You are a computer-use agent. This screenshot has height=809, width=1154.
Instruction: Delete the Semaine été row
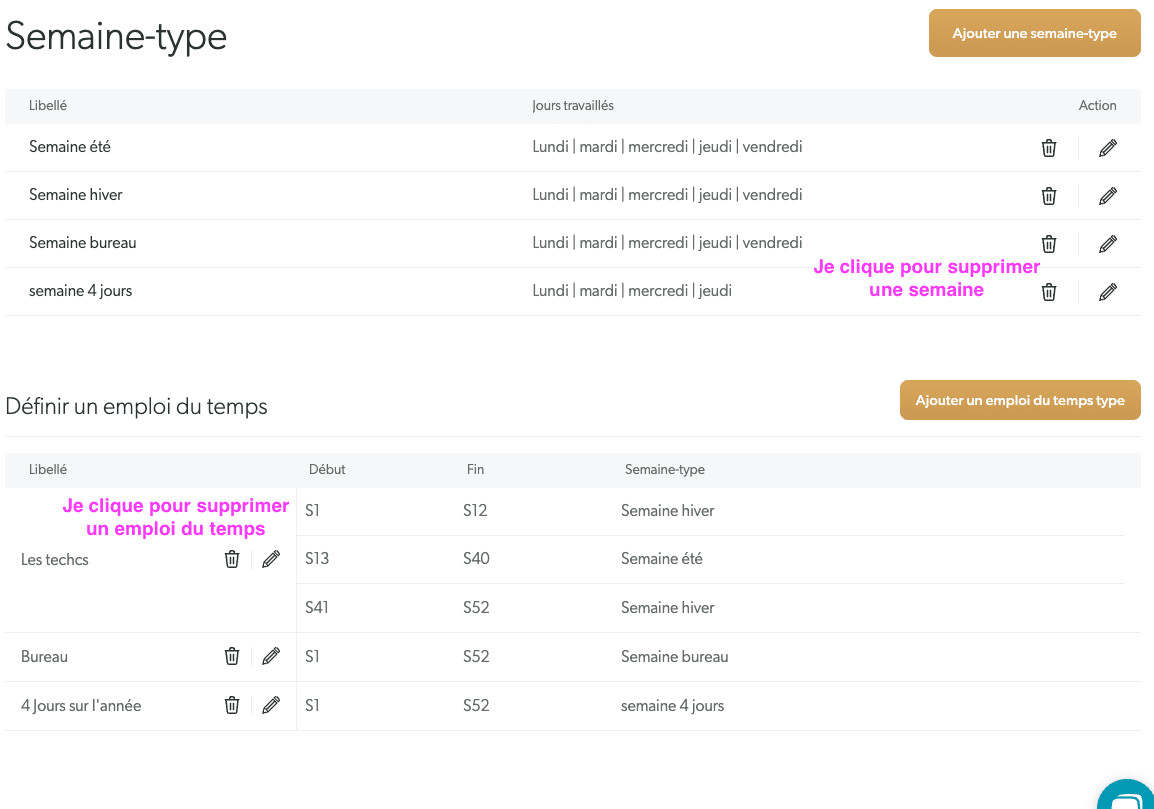click(x=1049, y=148)
